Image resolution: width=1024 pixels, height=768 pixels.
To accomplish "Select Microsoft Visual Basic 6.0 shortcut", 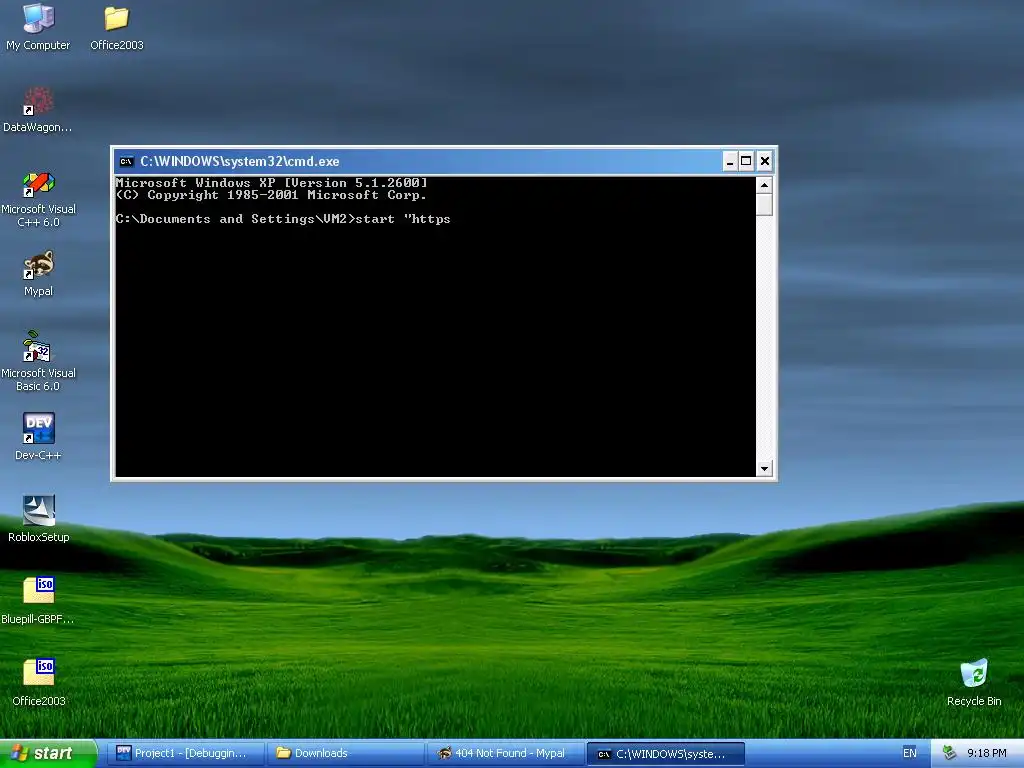I will click(38, 361).
